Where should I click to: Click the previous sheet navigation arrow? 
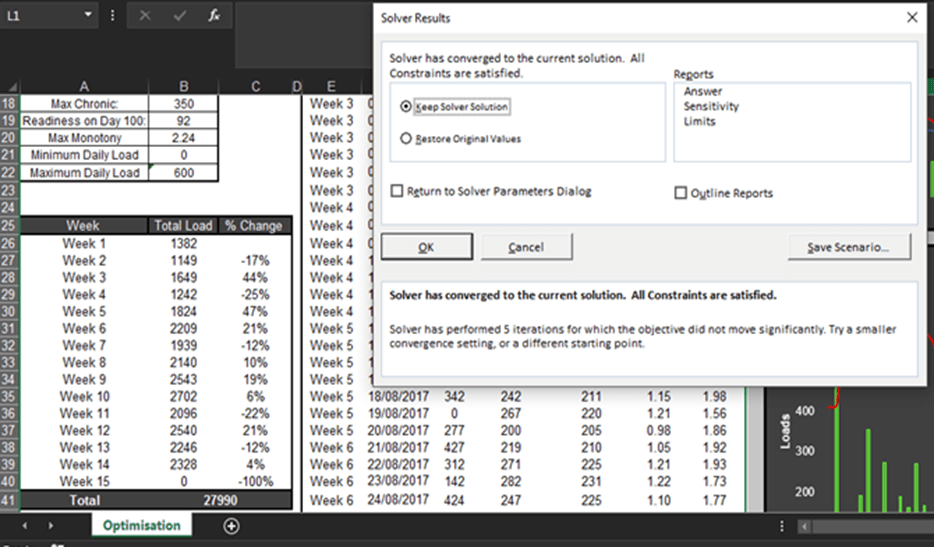[x=25, y=526]
